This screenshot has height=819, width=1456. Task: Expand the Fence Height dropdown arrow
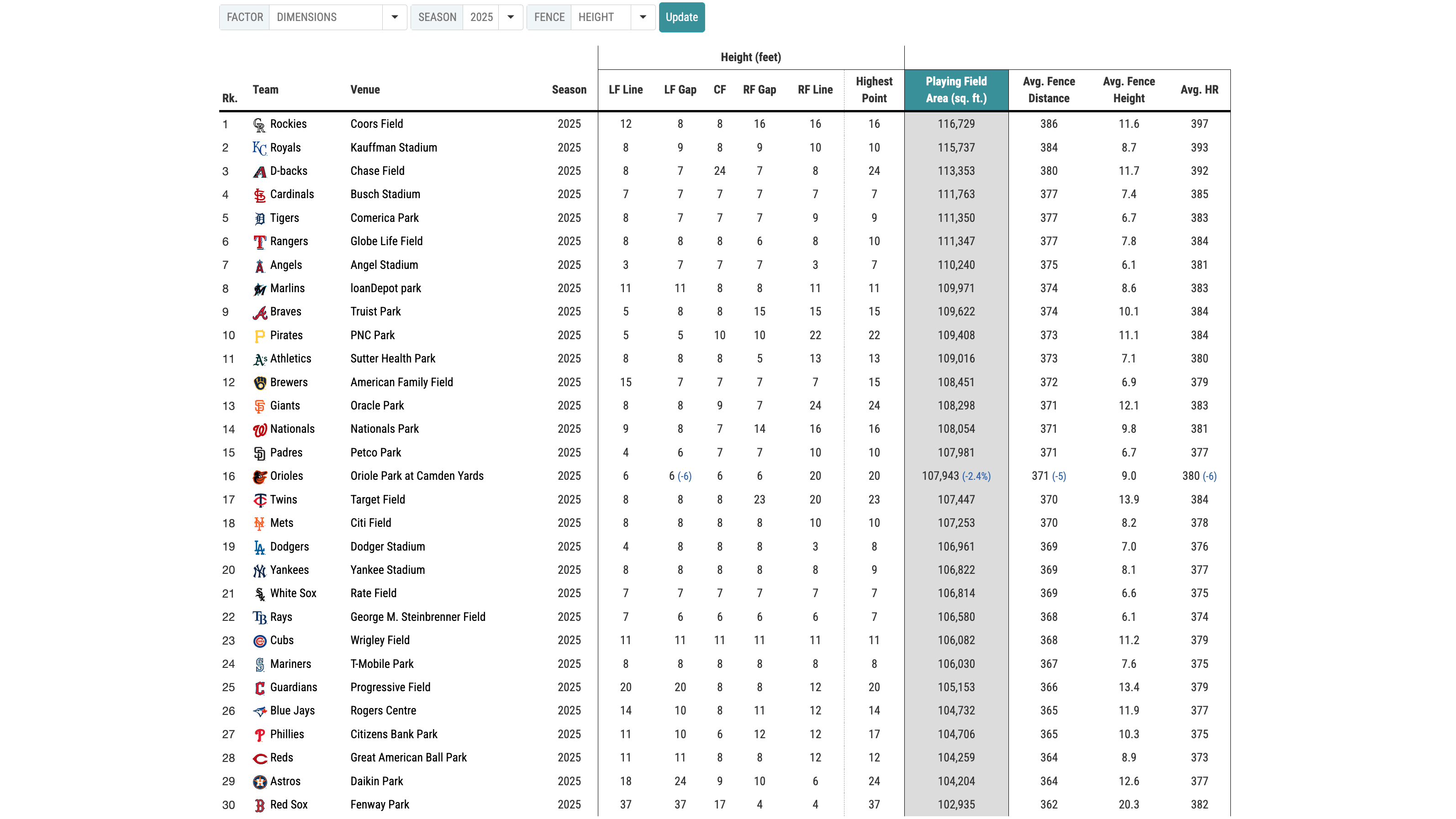click(643, 17)
